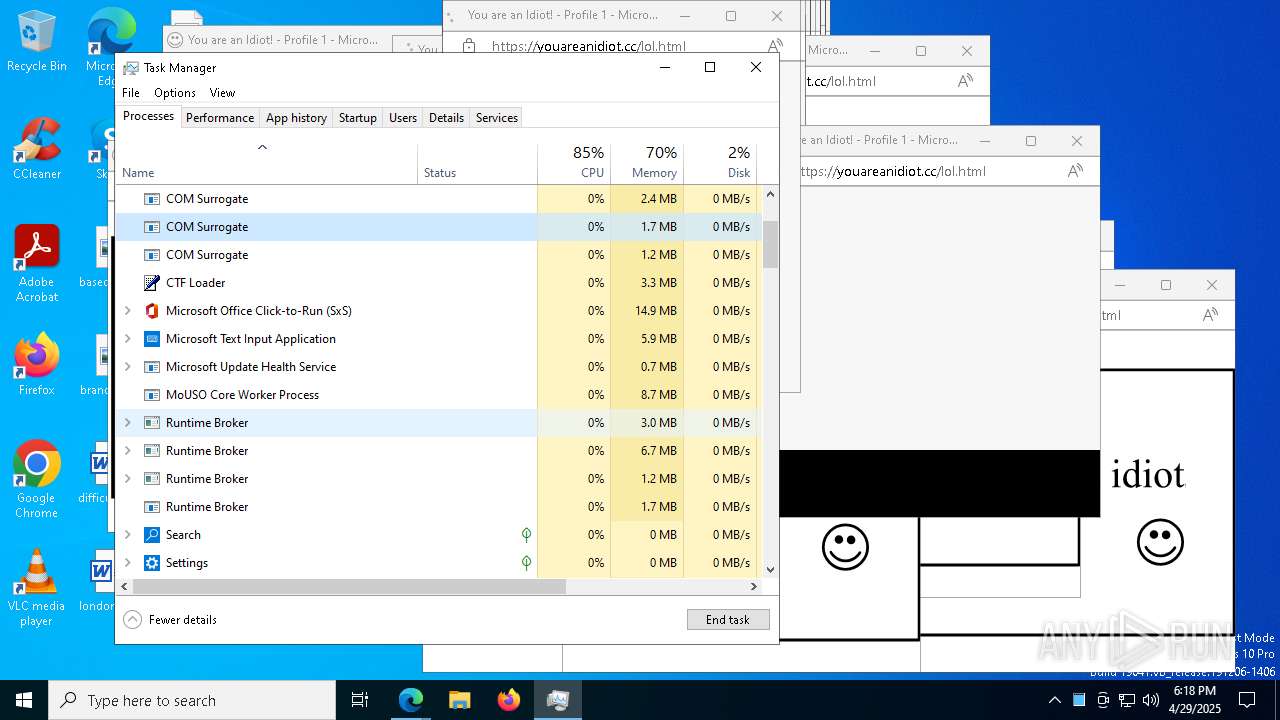Click the scroll right arrow in Task Manager
Image resolution: width=1280 pixels, height=720 pixels.
click(x=754, y=586)
